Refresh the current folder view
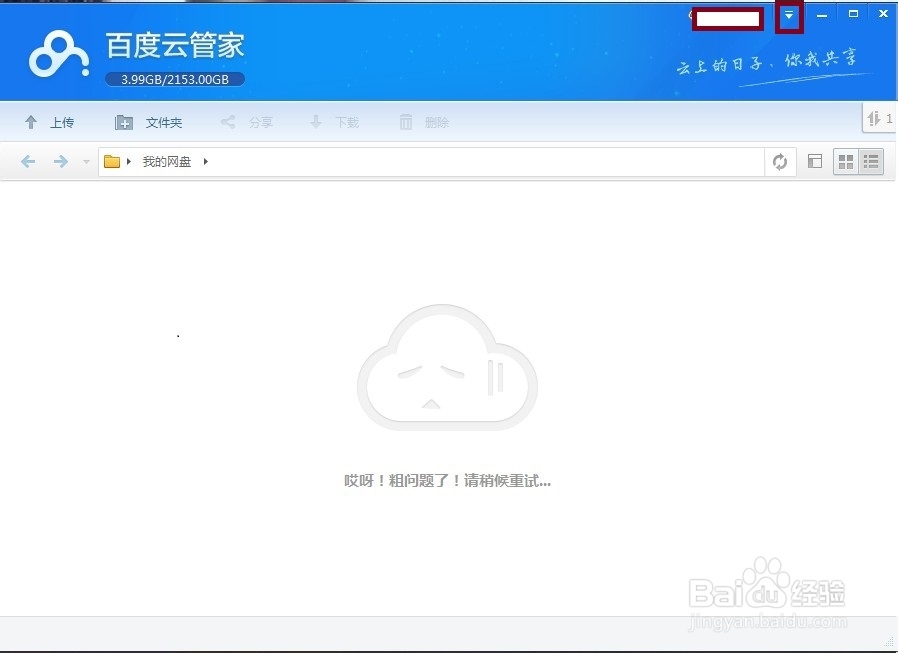 (780, 161)
